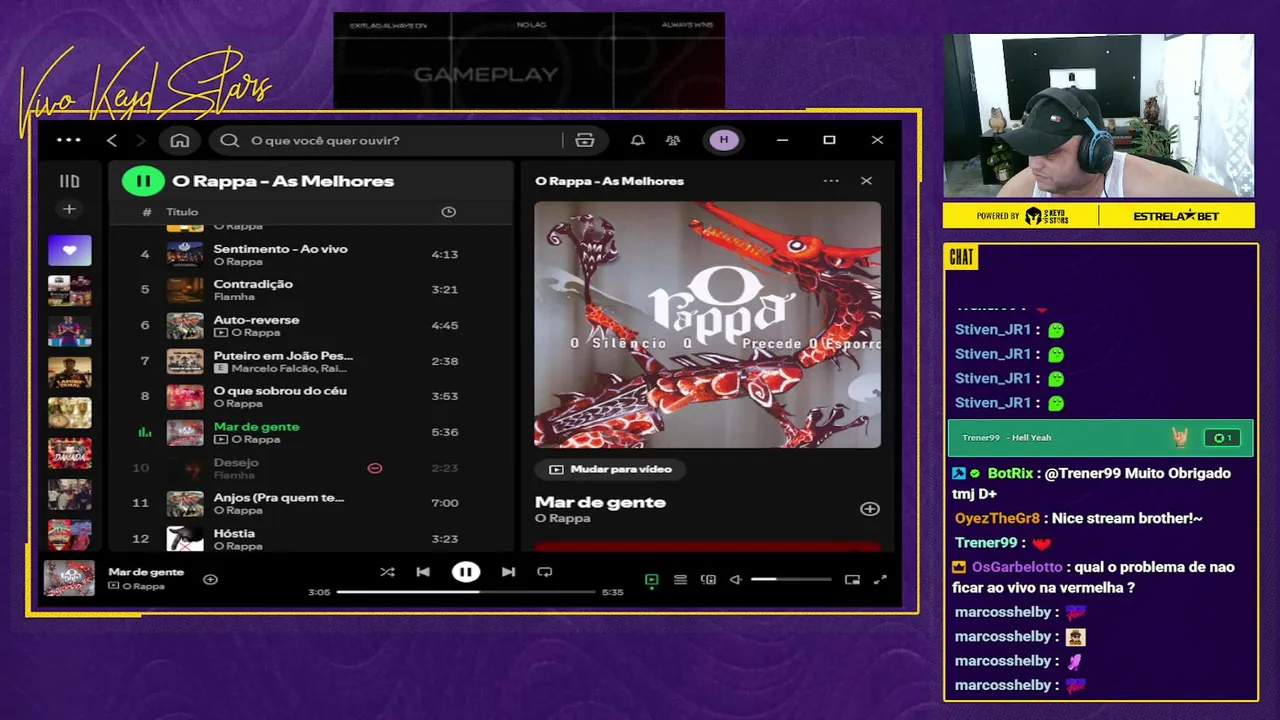This screenshot has height=720, width=1280.
Task: Click the red blocked icon on 'Desejo' row
Action: (375, 468)
